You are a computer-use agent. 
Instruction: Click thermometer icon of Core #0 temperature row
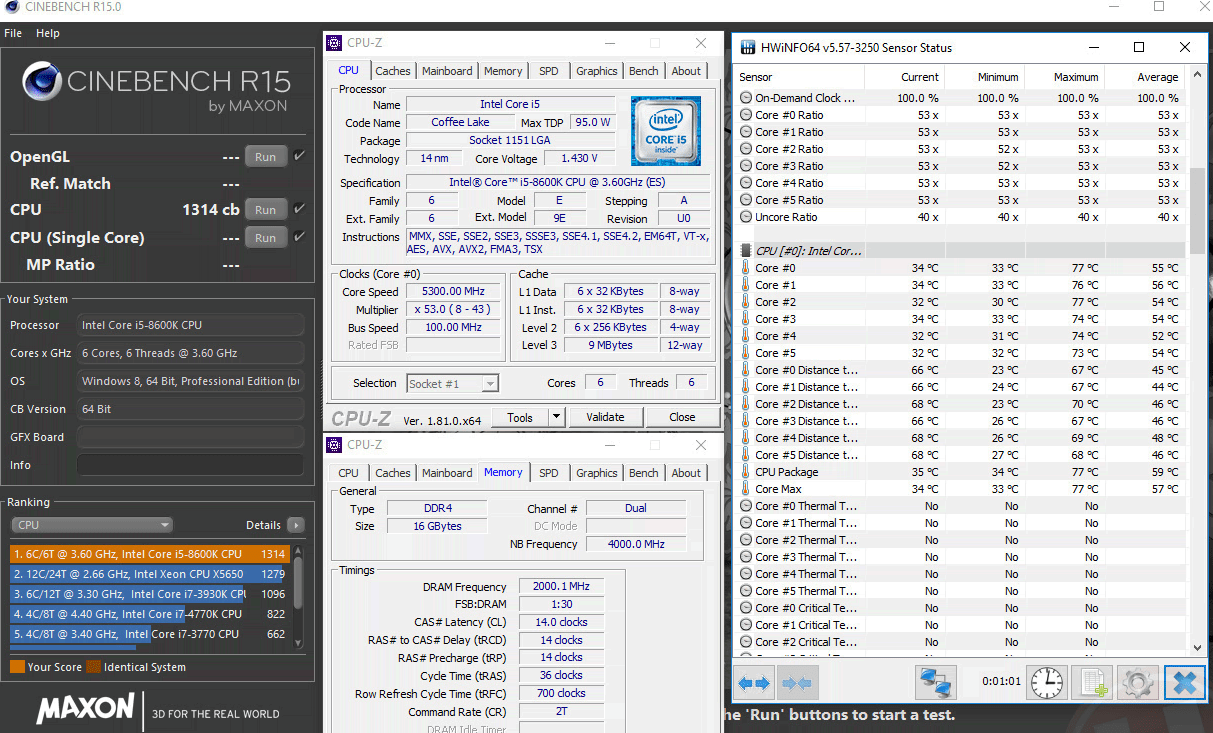pyautogui.click(x=746, y=268)
